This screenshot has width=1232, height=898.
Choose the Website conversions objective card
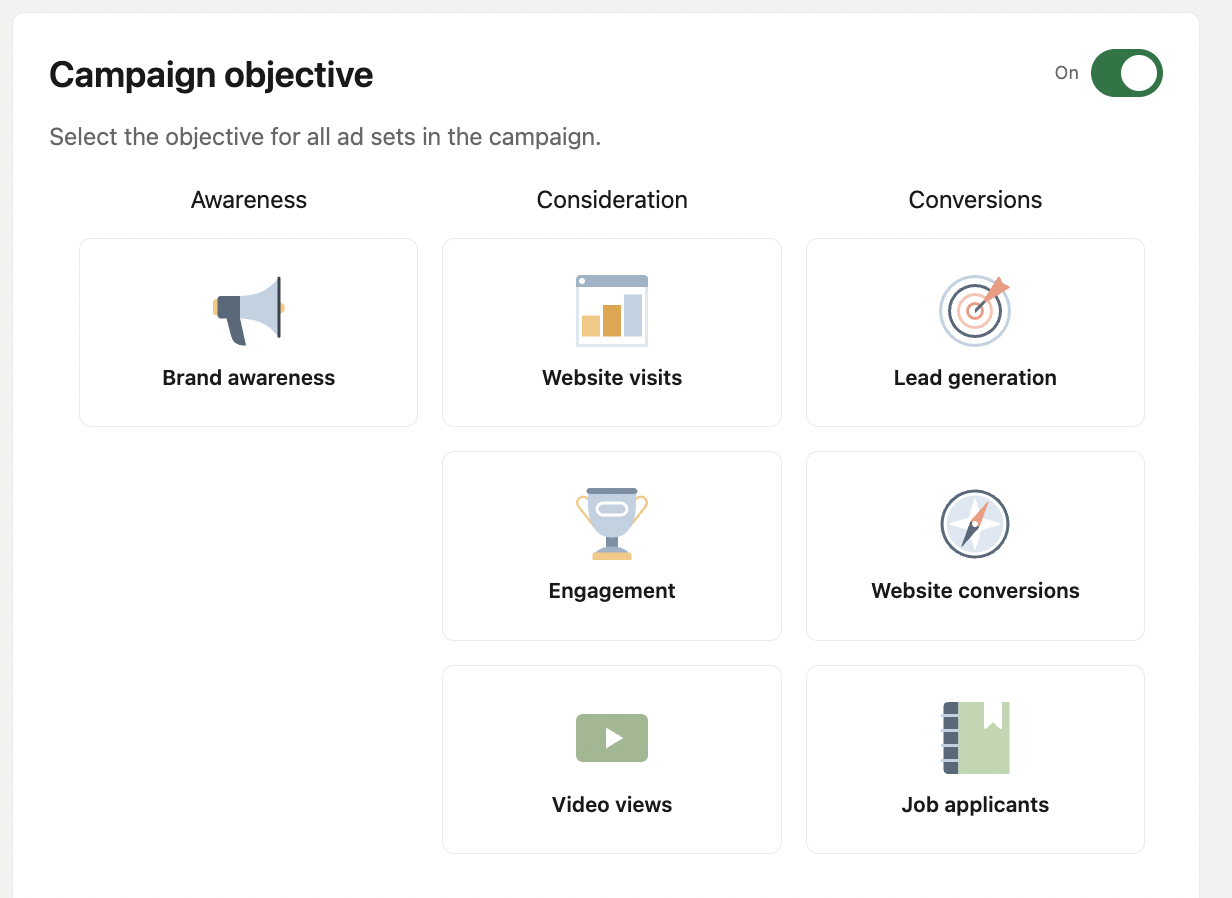point(975,546)
